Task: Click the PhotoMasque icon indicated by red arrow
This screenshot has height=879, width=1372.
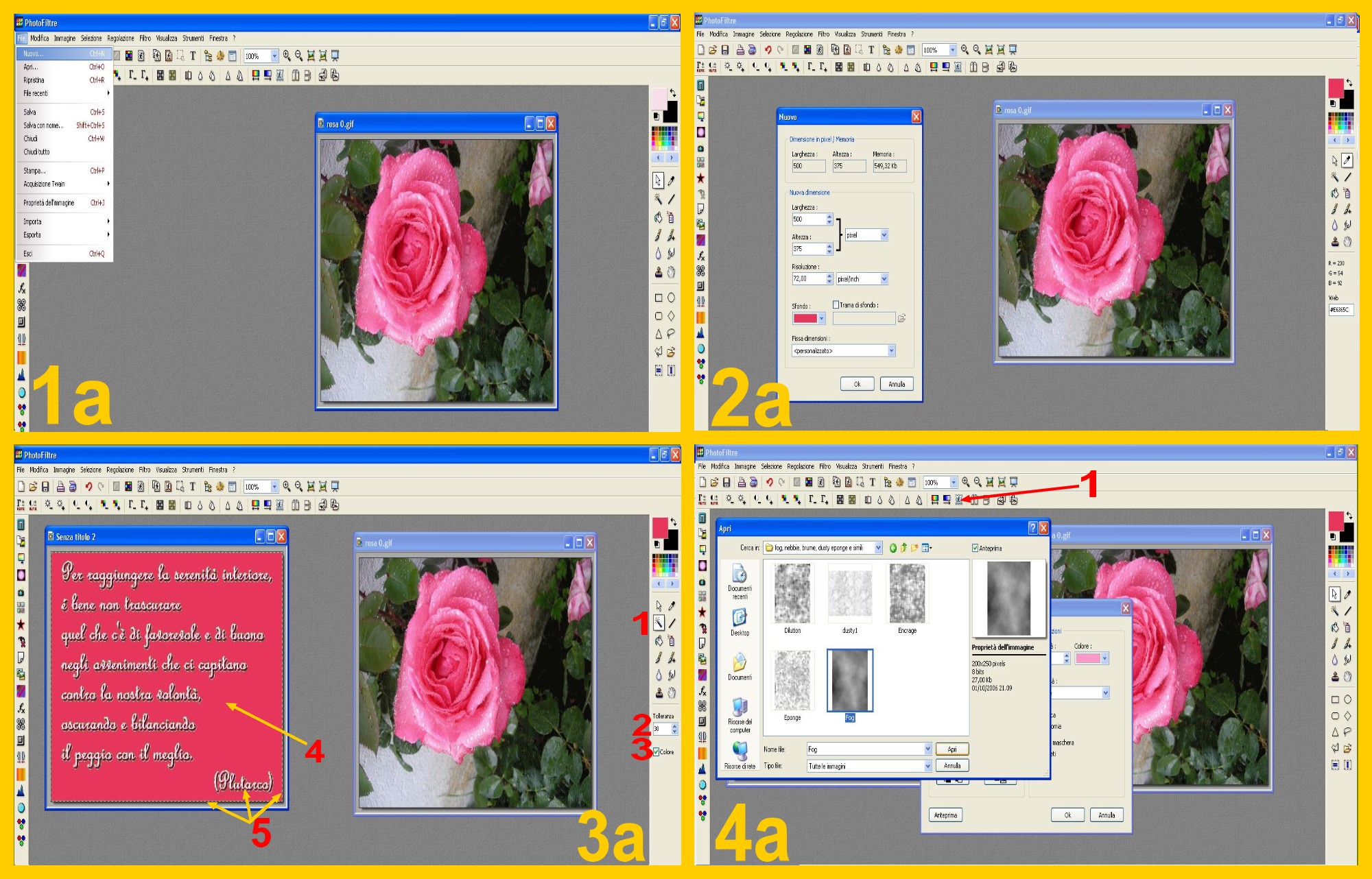Action: tap(959, 500)
